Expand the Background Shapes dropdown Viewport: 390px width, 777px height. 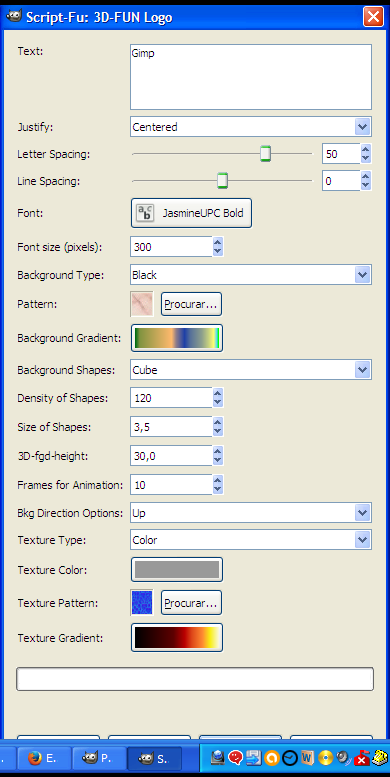tap(362, 370)
